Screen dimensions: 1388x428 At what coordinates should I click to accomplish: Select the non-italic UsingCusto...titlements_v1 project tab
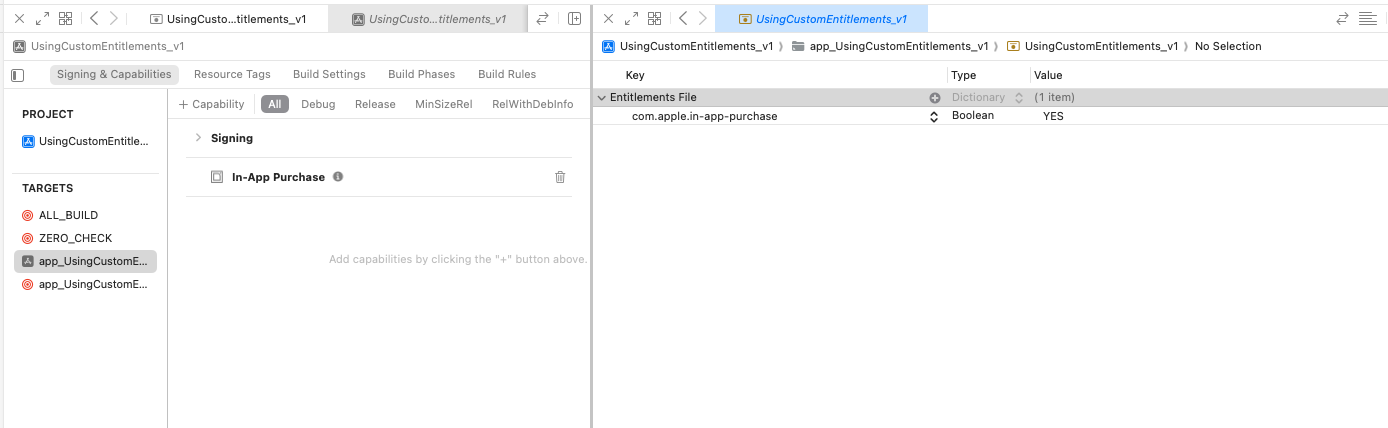(x=228, y=19)
